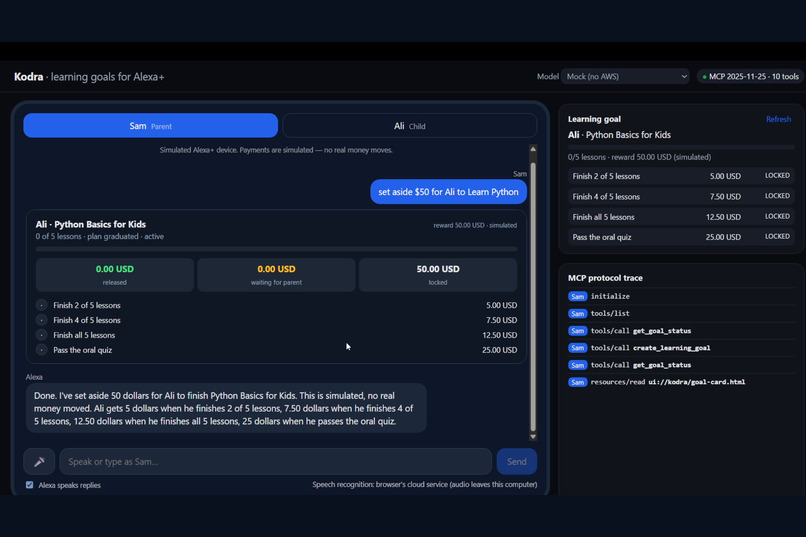Select the 'initialize' trace entry
The height and width of the screenshot is (537, 806).
[681, 297]
